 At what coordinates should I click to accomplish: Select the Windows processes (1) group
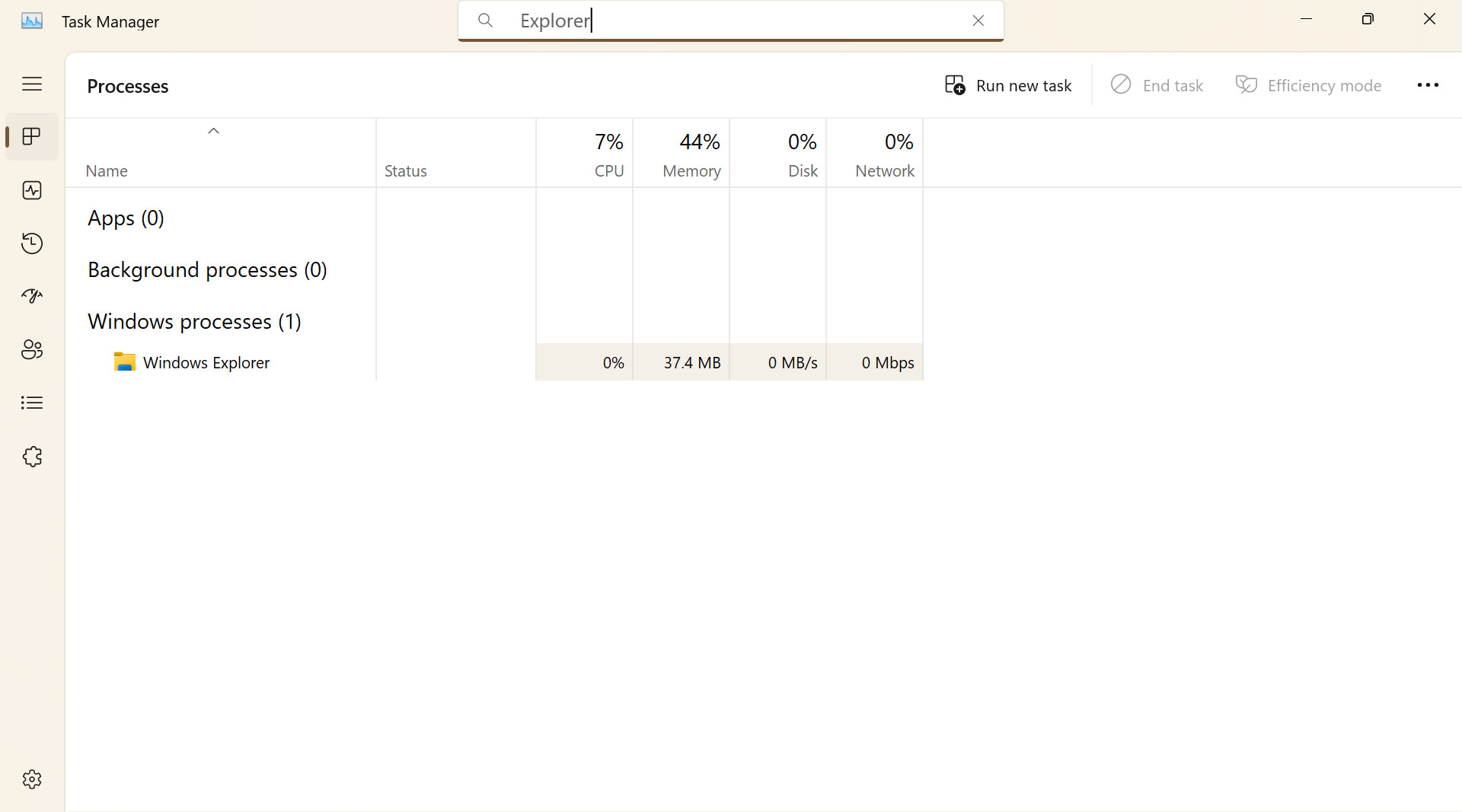click(194, 322)
